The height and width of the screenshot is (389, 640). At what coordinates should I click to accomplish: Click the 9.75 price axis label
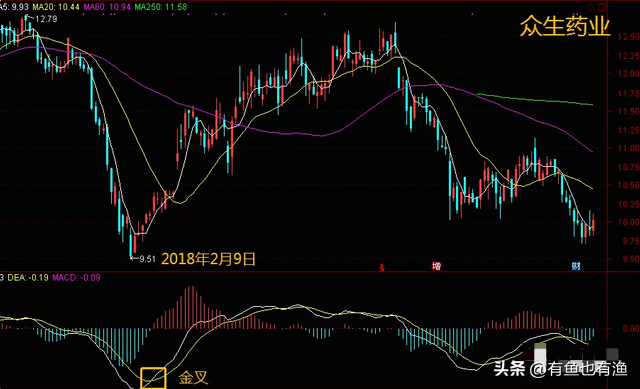[631, 241]
